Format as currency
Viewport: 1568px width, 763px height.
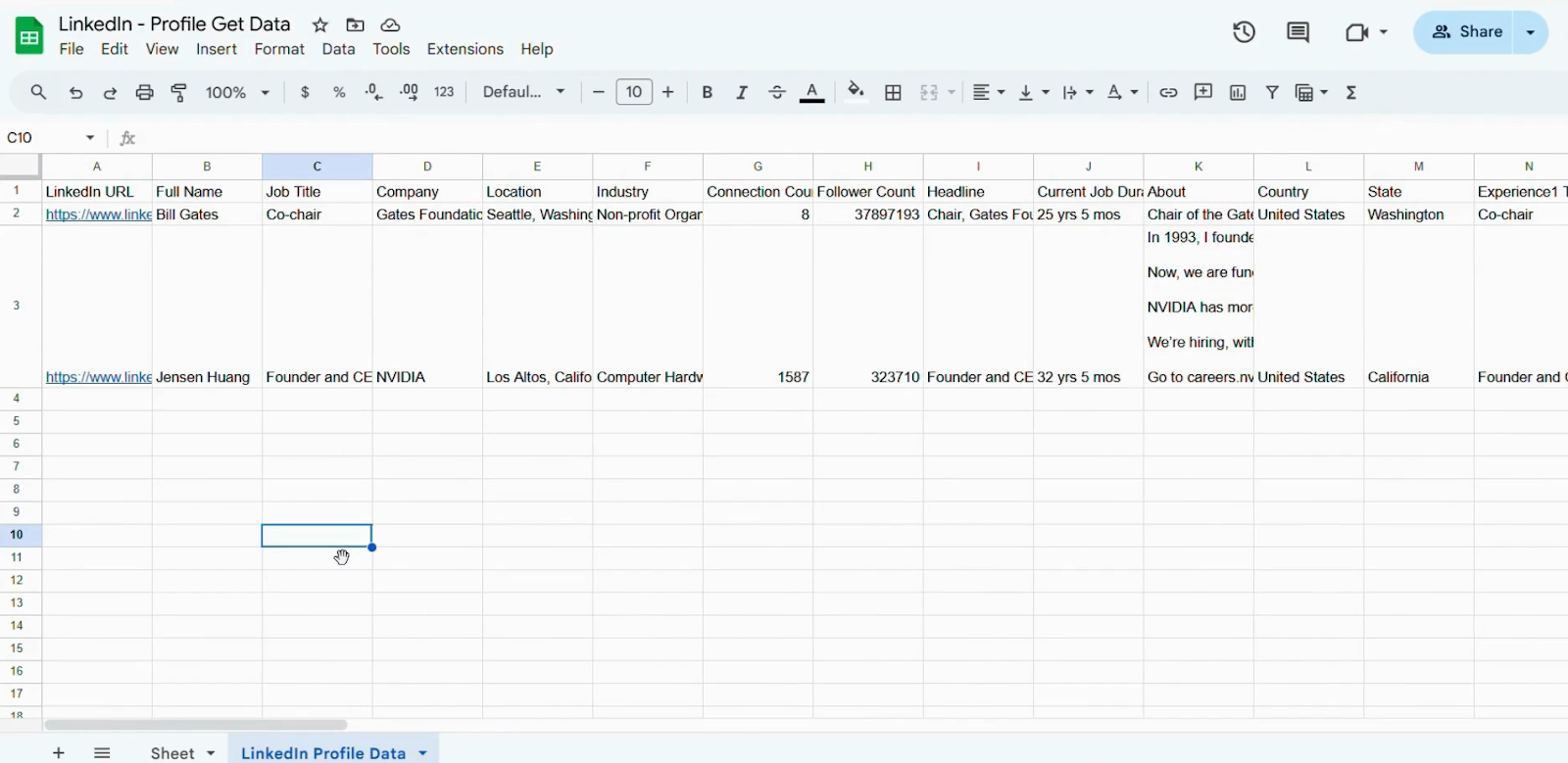click(x=306, y=92)
